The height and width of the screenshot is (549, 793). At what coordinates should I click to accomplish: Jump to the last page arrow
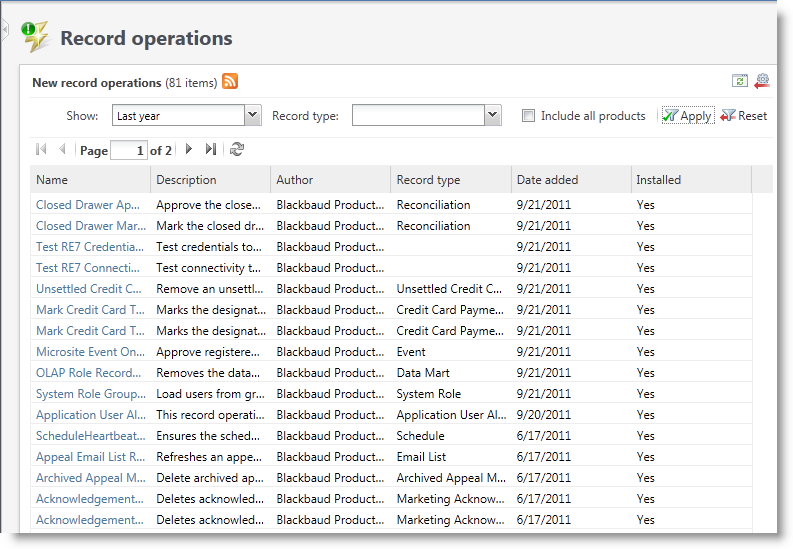click(x=210, y=150)
